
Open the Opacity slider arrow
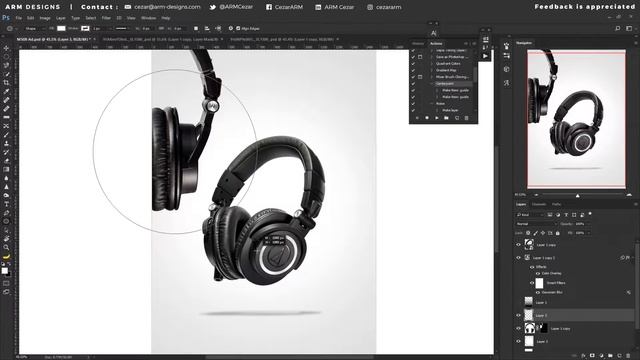click(x=588, y=224)
